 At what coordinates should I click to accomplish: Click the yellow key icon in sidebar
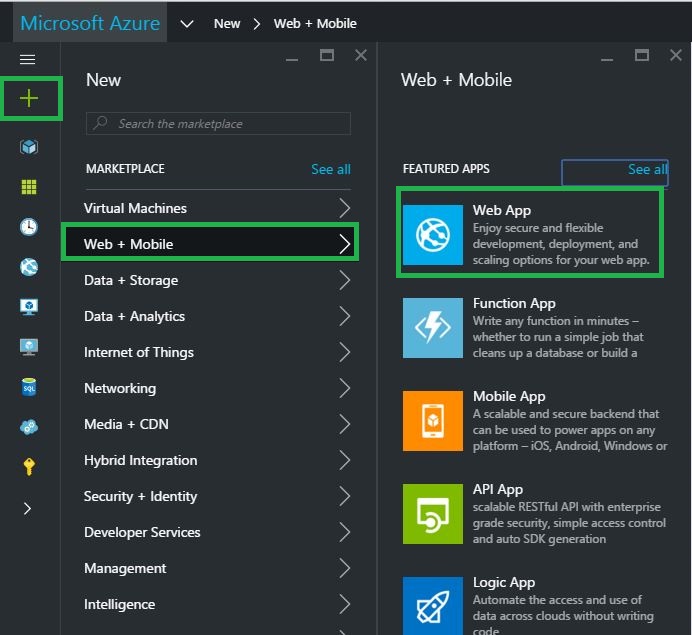(x=29, y=467)
